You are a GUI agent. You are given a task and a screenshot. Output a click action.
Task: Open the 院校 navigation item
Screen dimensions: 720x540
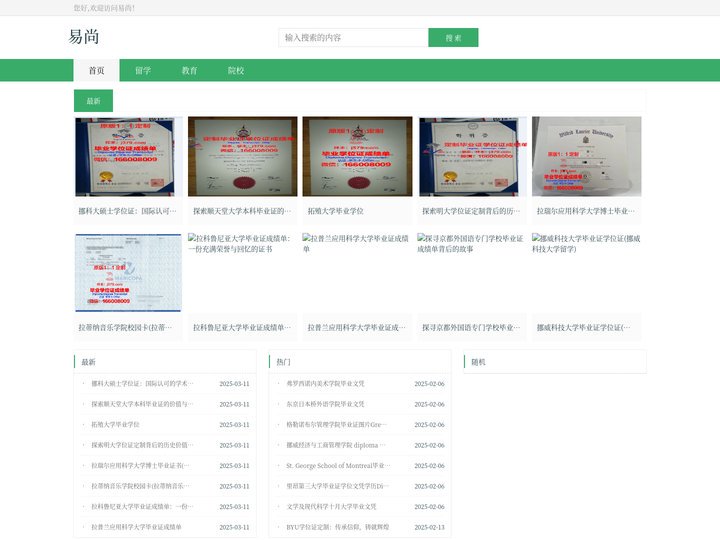[236, 70]
